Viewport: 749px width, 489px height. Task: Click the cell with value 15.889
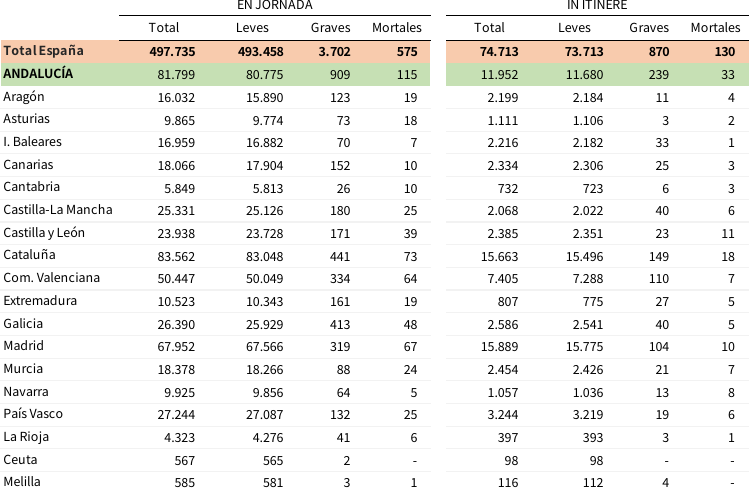point(489,346)
